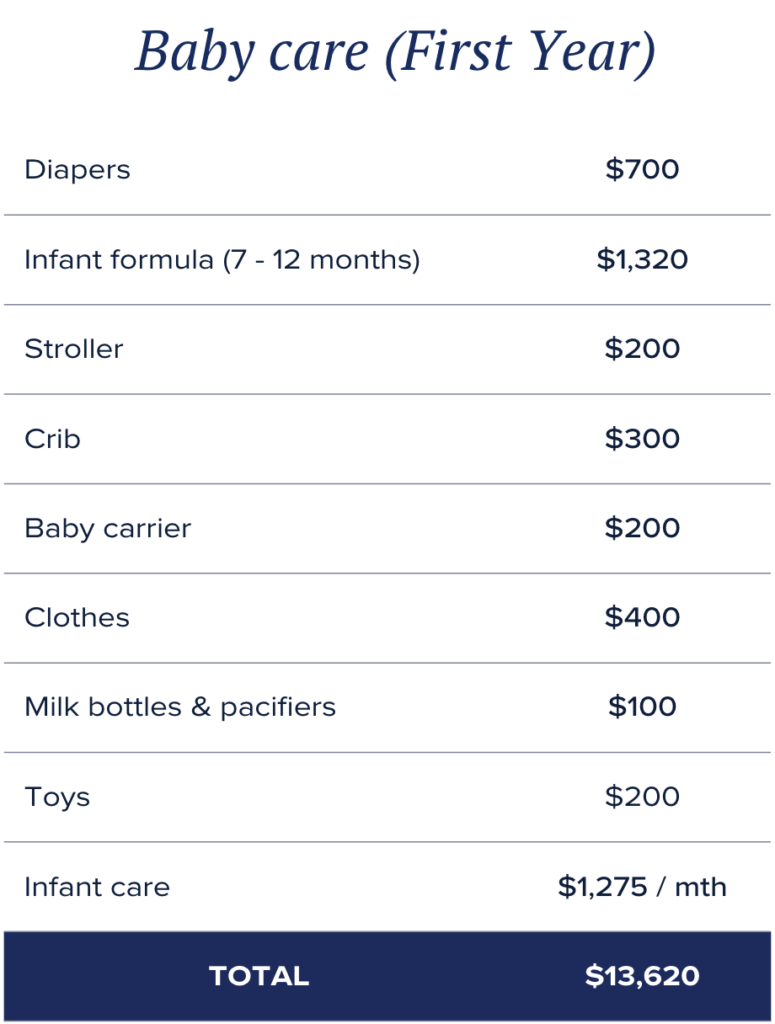Select the Clothes row label
The width and height of the screenshot is (775, 1024).
click(x=77, y=618)
